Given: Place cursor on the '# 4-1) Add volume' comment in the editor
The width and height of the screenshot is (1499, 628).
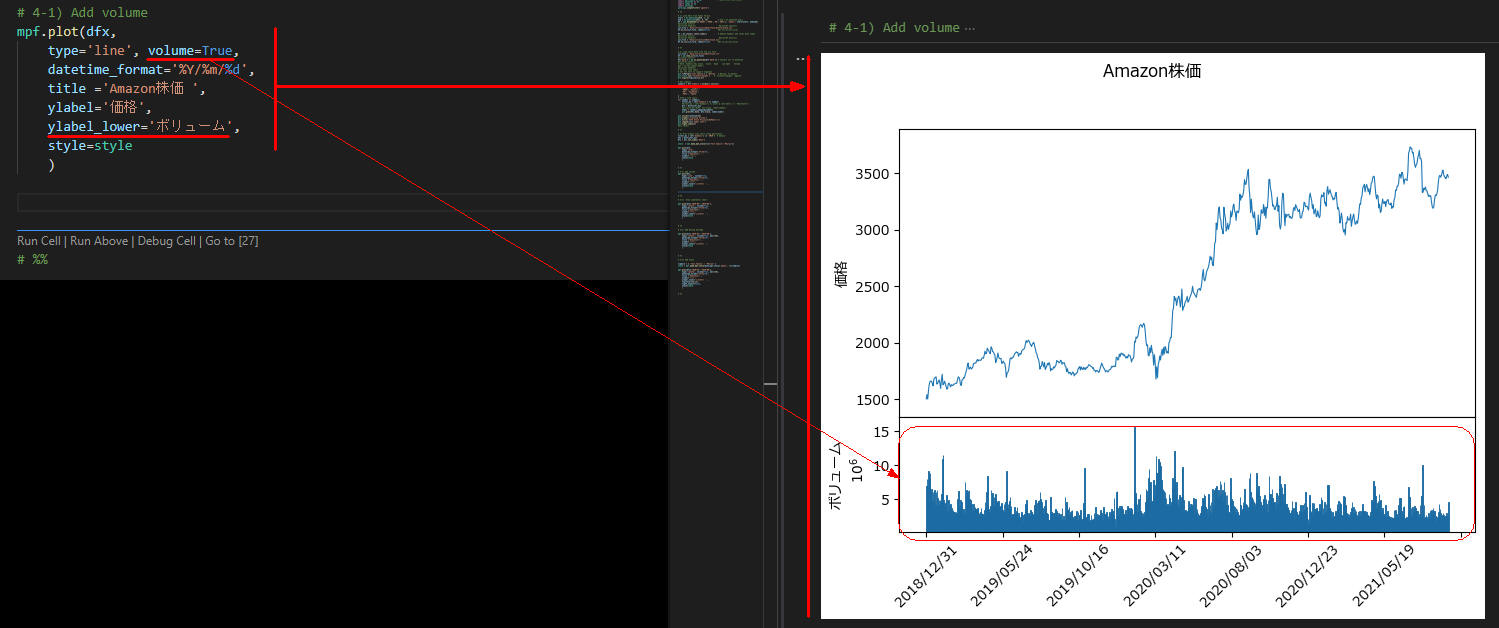Looking at the screenshot, I should (82, 13).
